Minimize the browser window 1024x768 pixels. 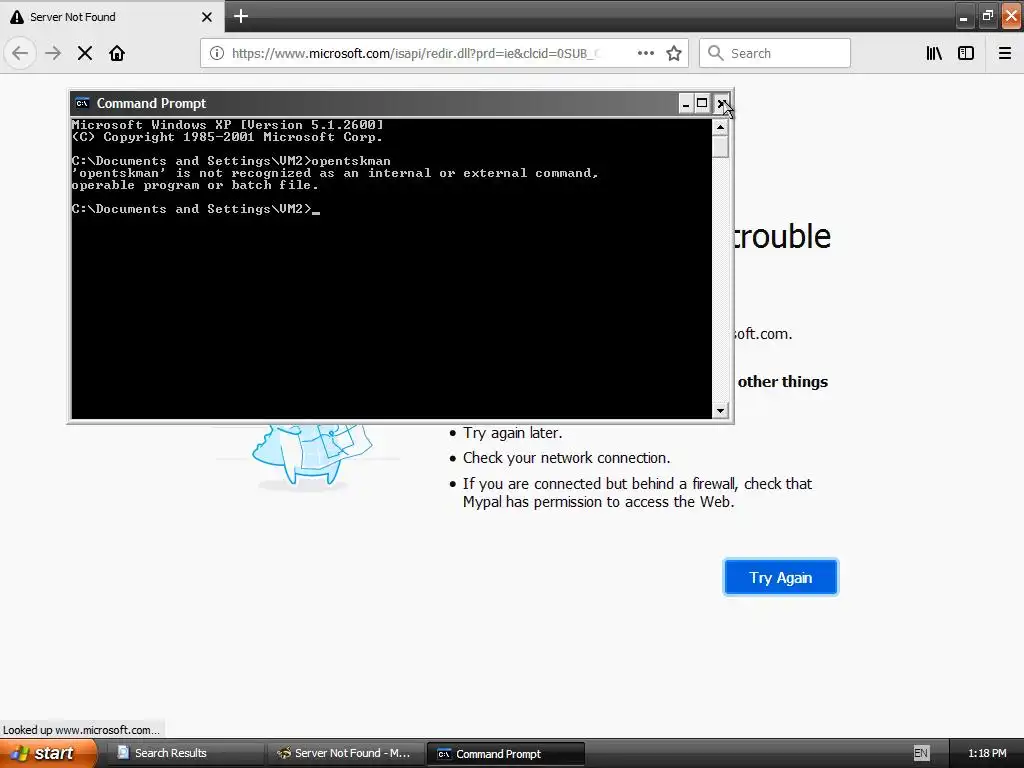[964, 16]
